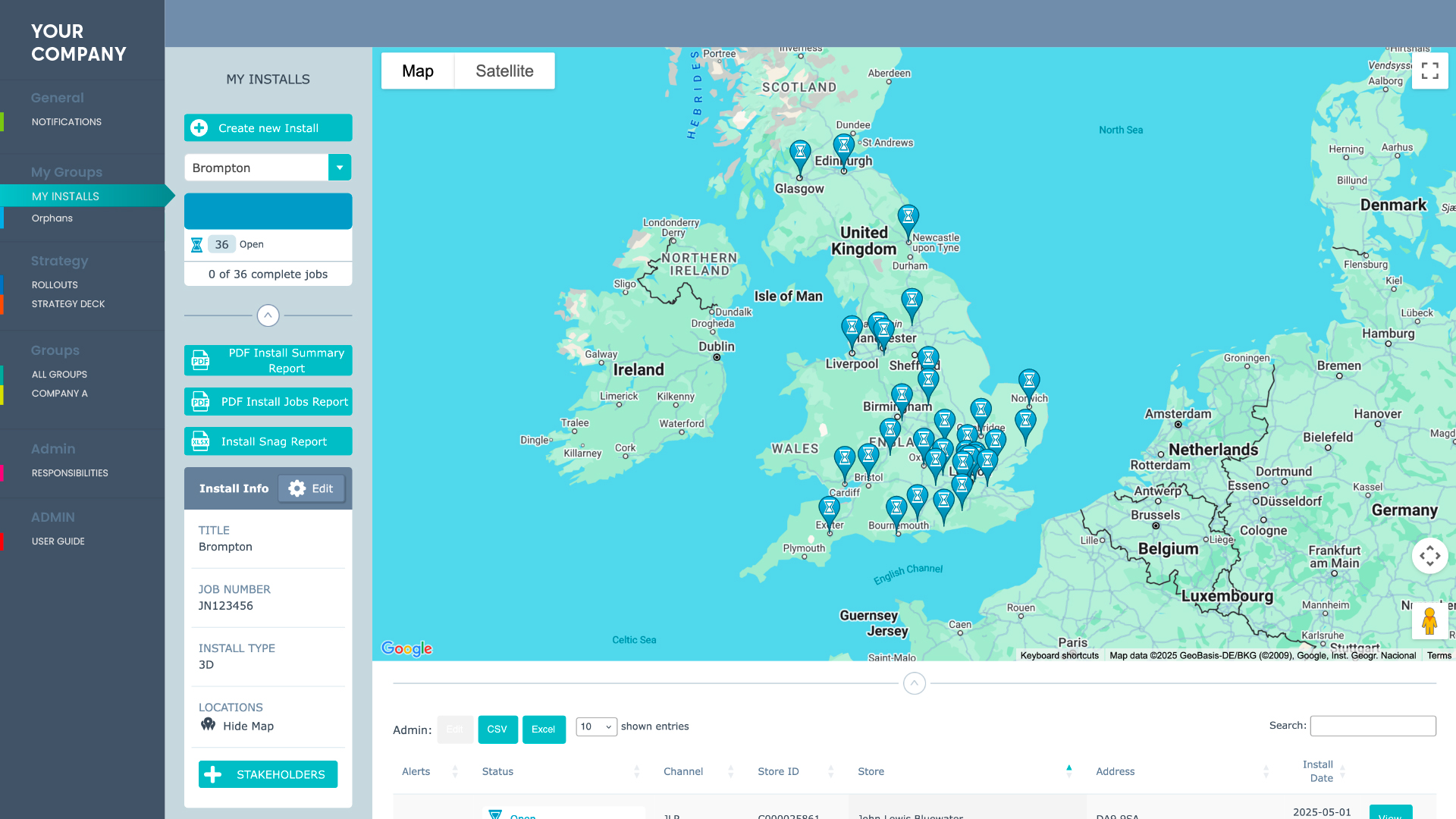Click the map camera pan control
The width and height of the screenshot is (1456, 819).
click(x=1429, y=556)
